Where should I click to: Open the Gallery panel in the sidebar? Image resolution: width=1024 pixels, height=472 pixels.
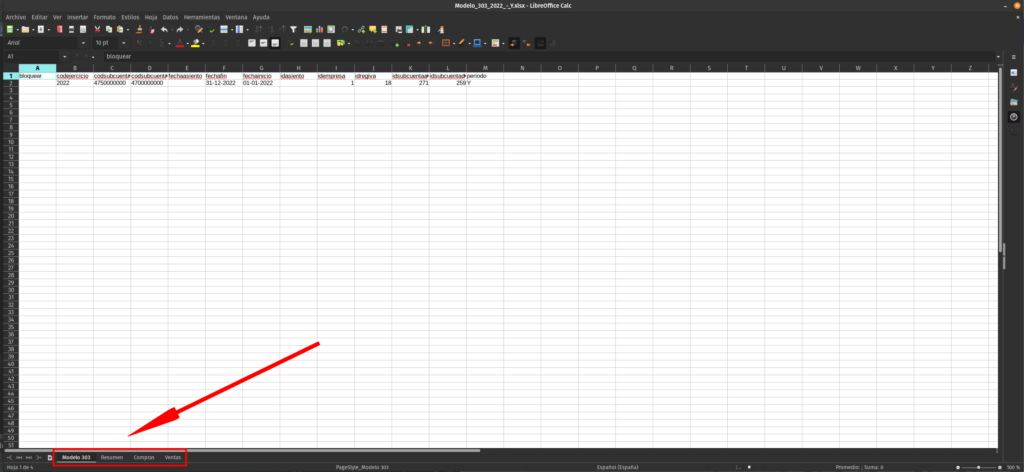(x=1013, y=102)
